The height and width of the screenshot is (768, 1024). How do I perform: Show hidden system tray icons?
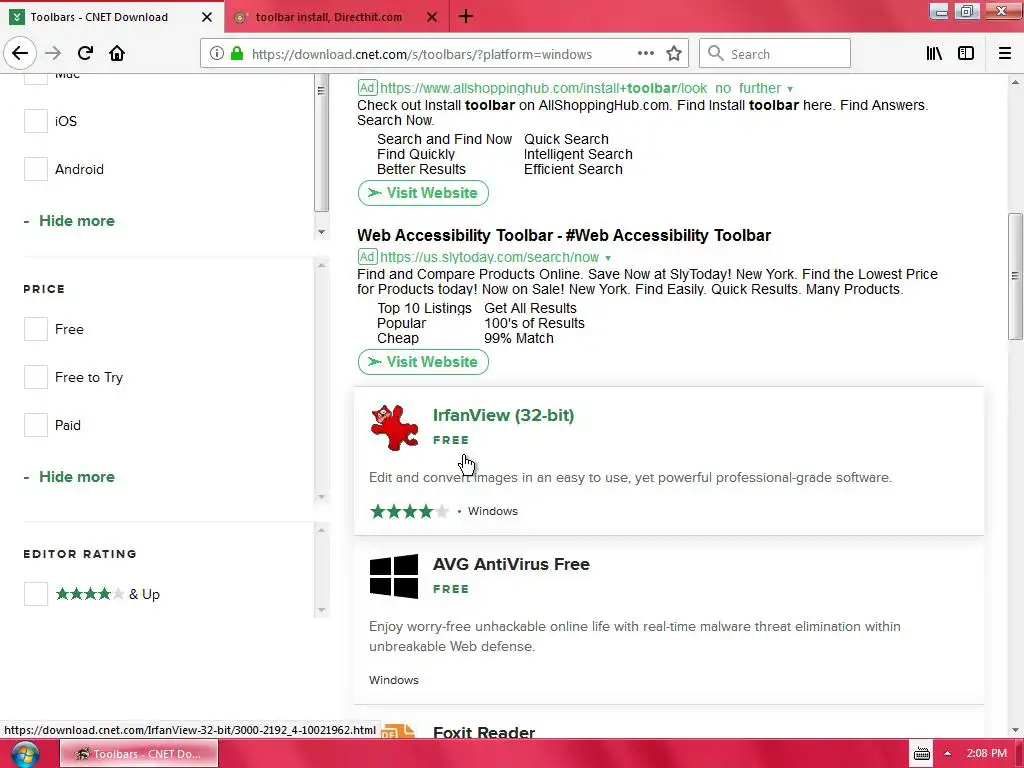(947, 754)
